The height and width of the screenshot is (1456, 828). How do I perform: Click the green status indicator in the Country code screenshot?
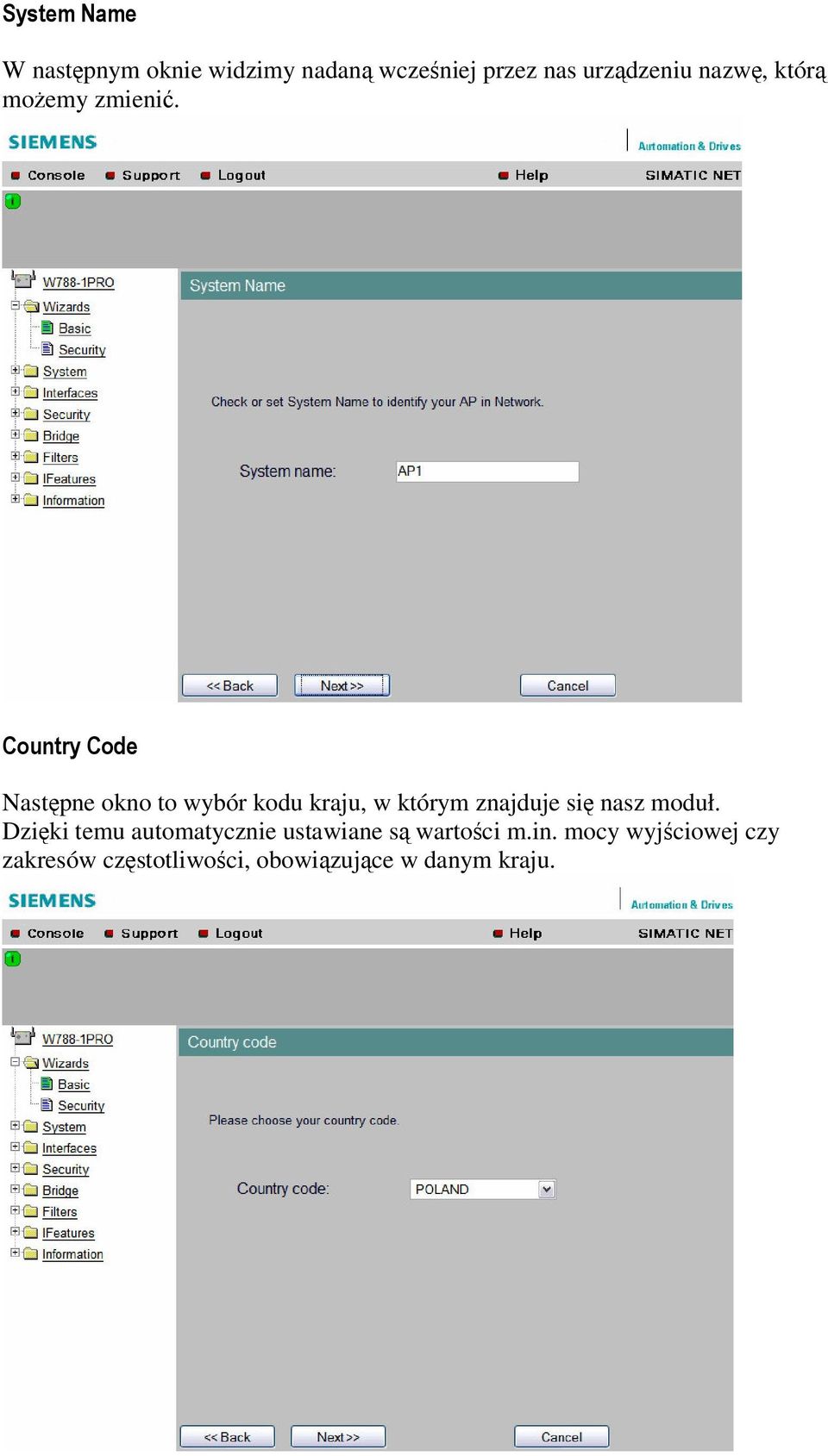(x=12, y=959)
